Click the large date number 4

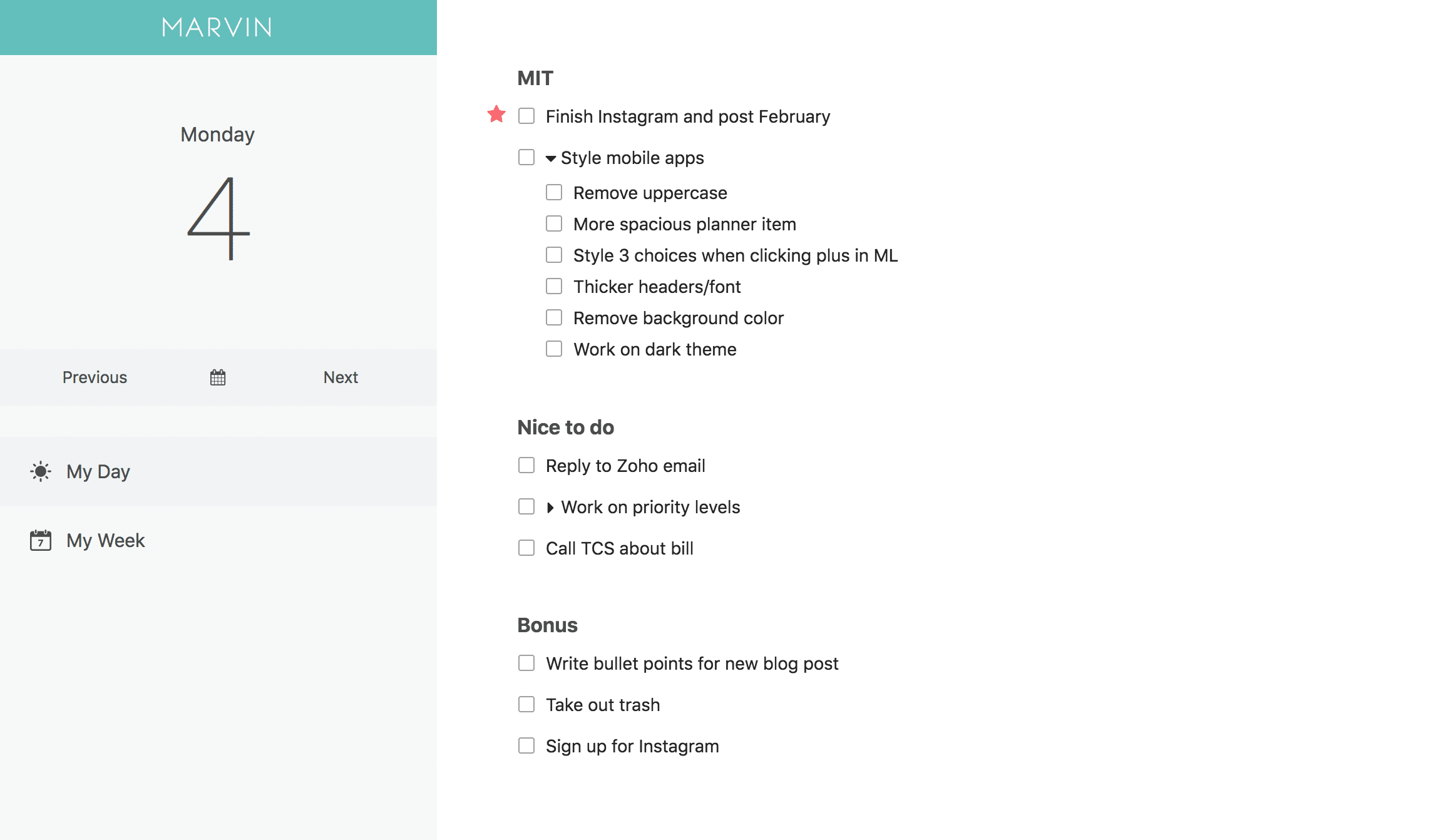218,218
